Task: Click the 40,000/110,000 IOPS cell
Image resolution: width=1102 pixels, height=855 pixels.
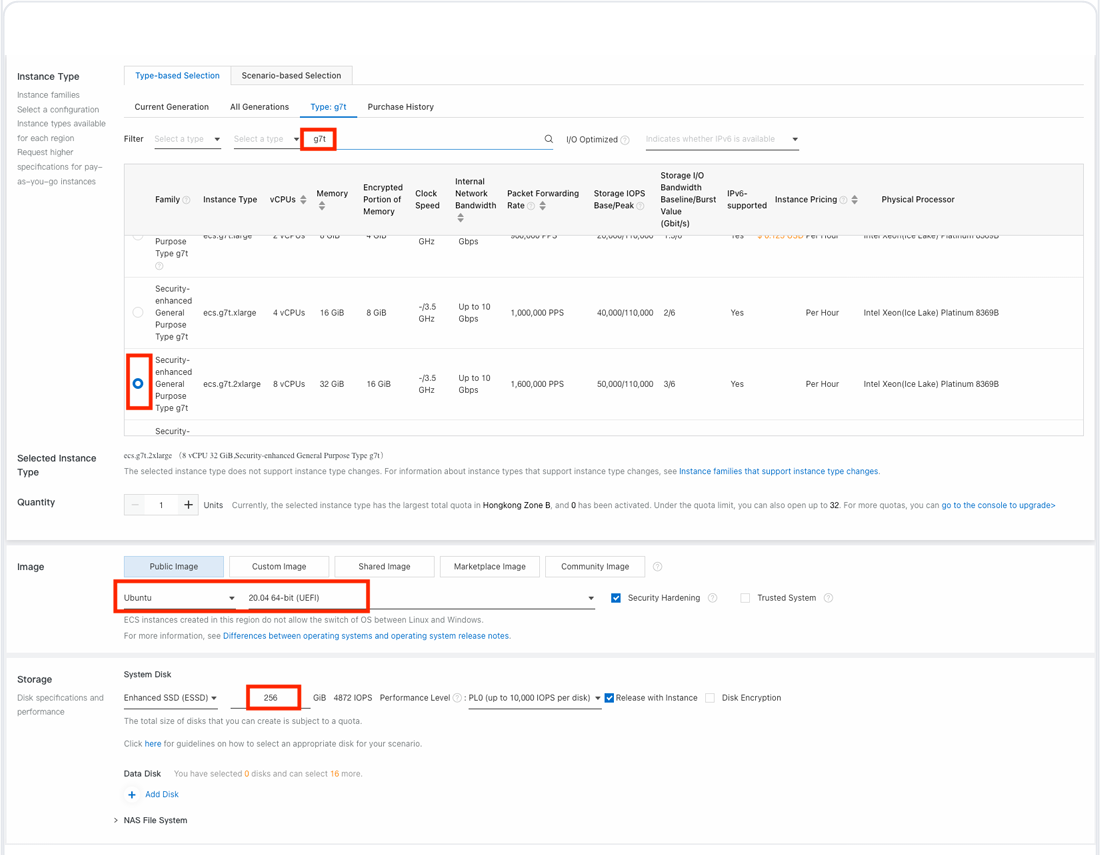Action: 625,313
